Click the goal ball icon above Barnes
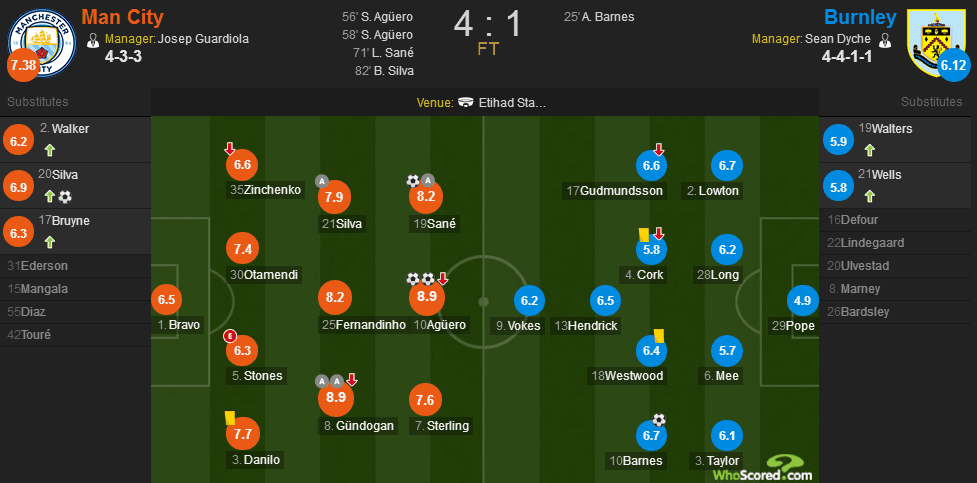Viewport: 977px width, 483px height. [659, 419]
